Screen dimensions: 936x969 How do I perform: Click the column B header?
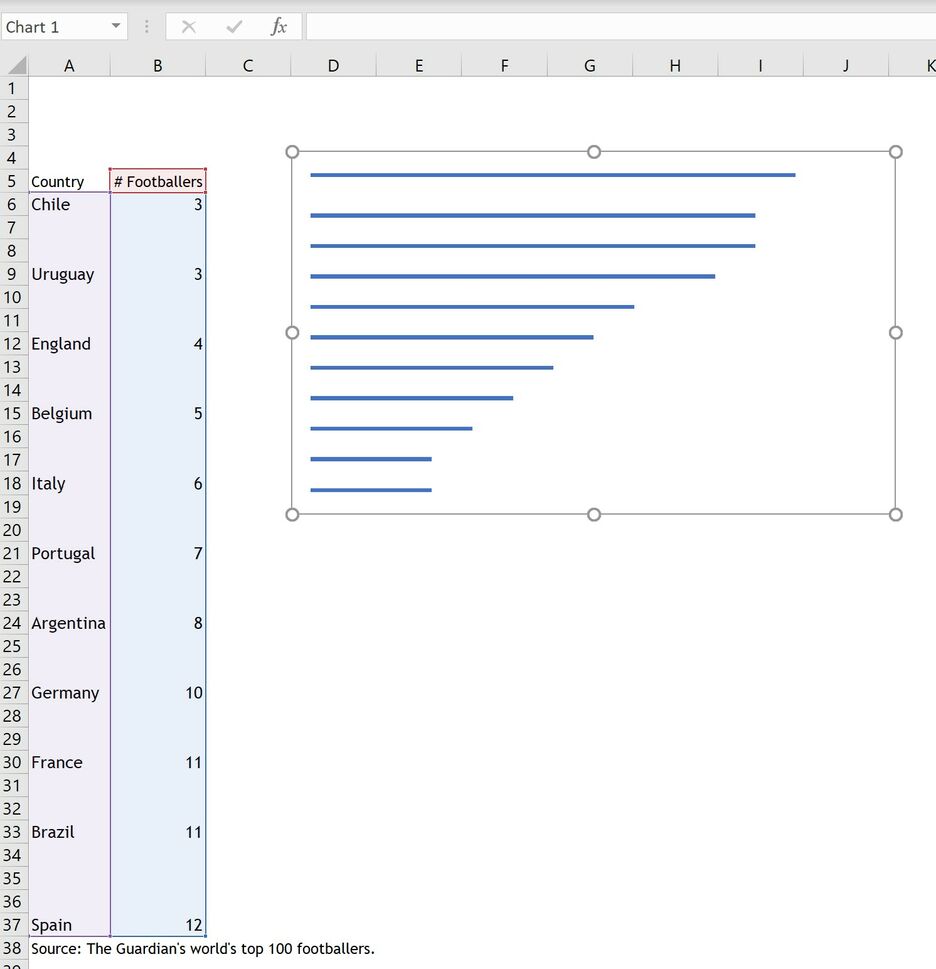pos(157,64)
